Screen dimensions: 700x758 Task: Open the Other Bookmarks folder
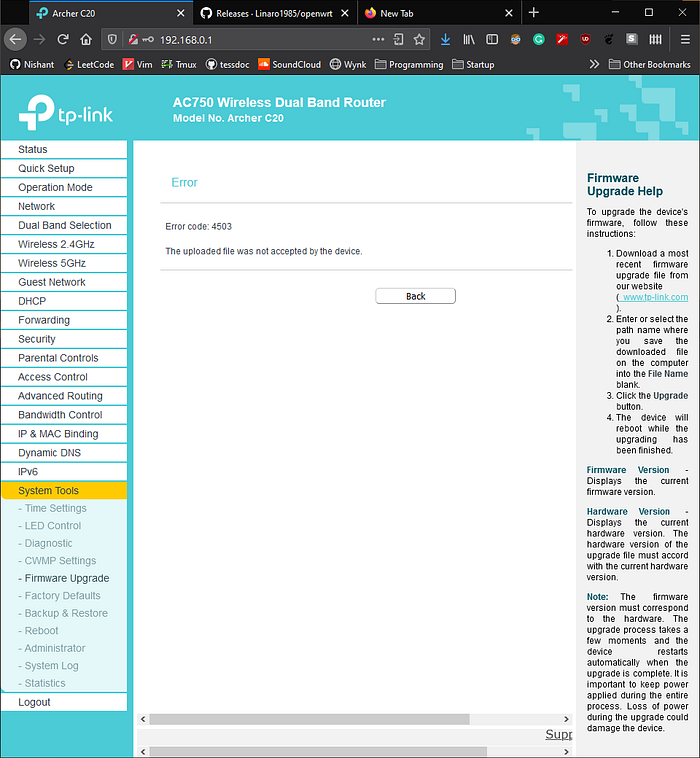pos(649,64)
